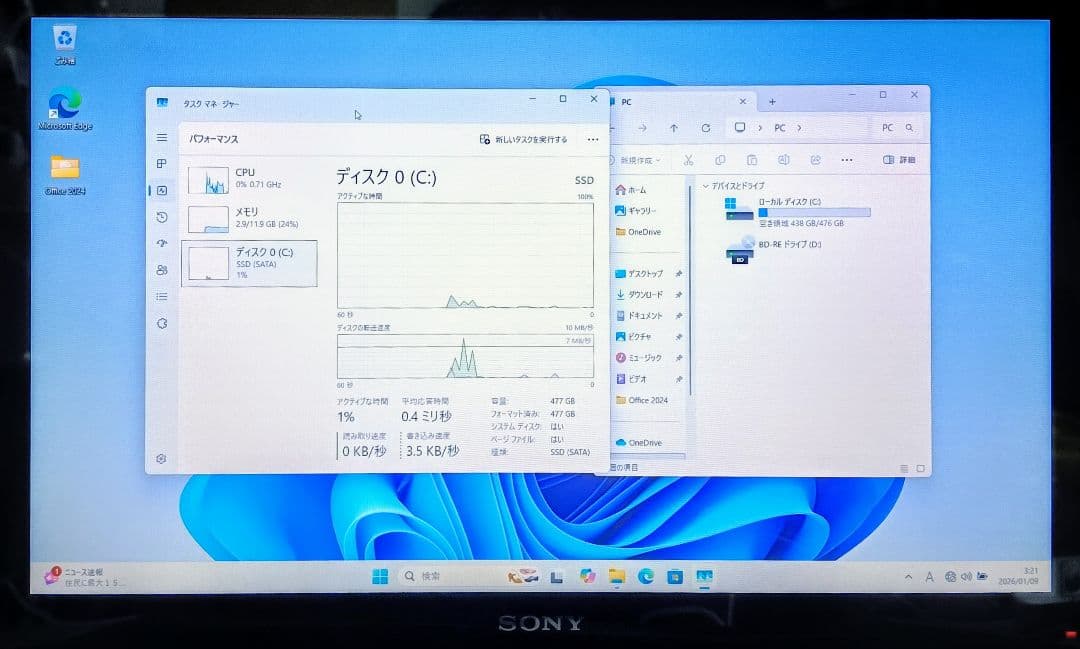Open the Services view in Task Manager
This screenshot has height=649, width=1080.
(x=161, y=323)
